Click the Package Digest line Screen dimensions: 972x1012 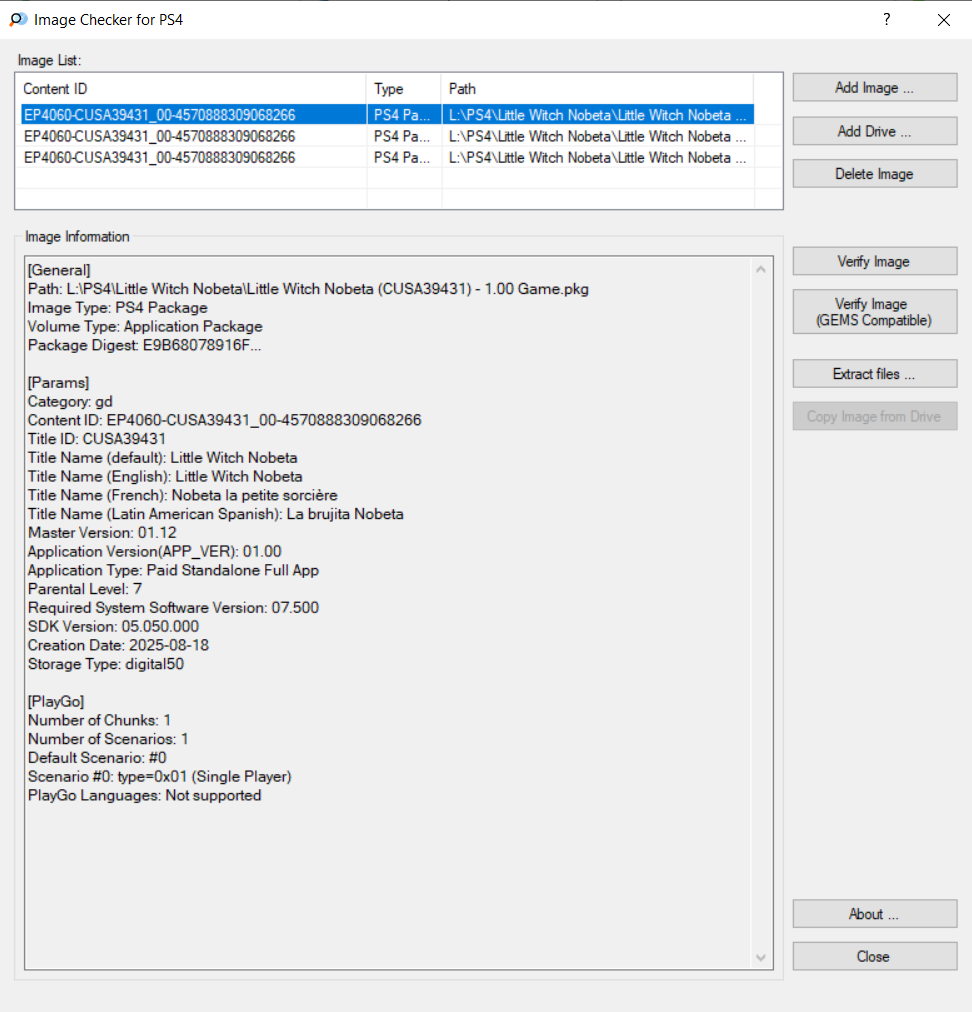click(145, 345)
